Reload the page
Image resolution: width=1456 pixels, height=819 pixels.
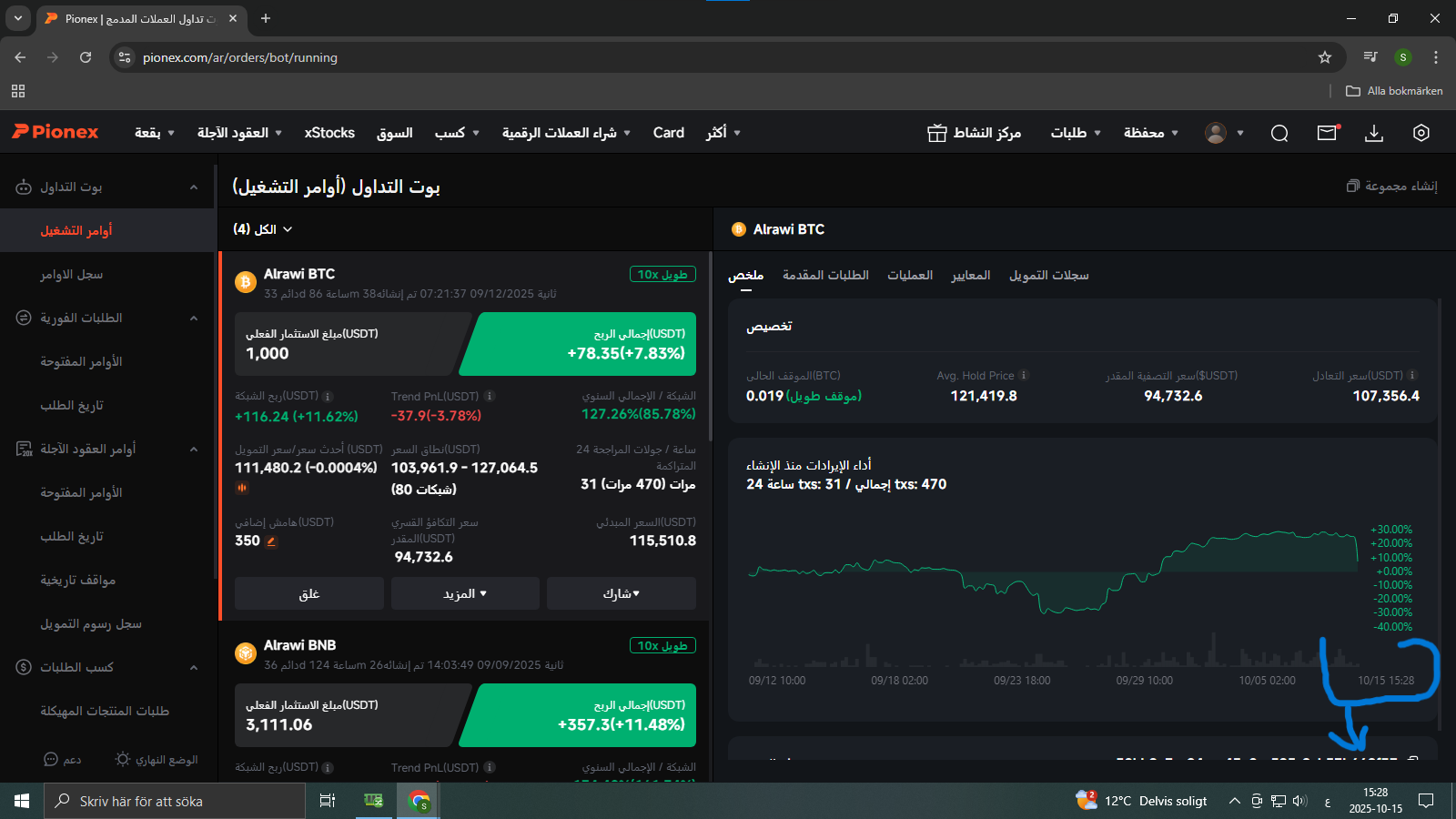click(86, 57)
